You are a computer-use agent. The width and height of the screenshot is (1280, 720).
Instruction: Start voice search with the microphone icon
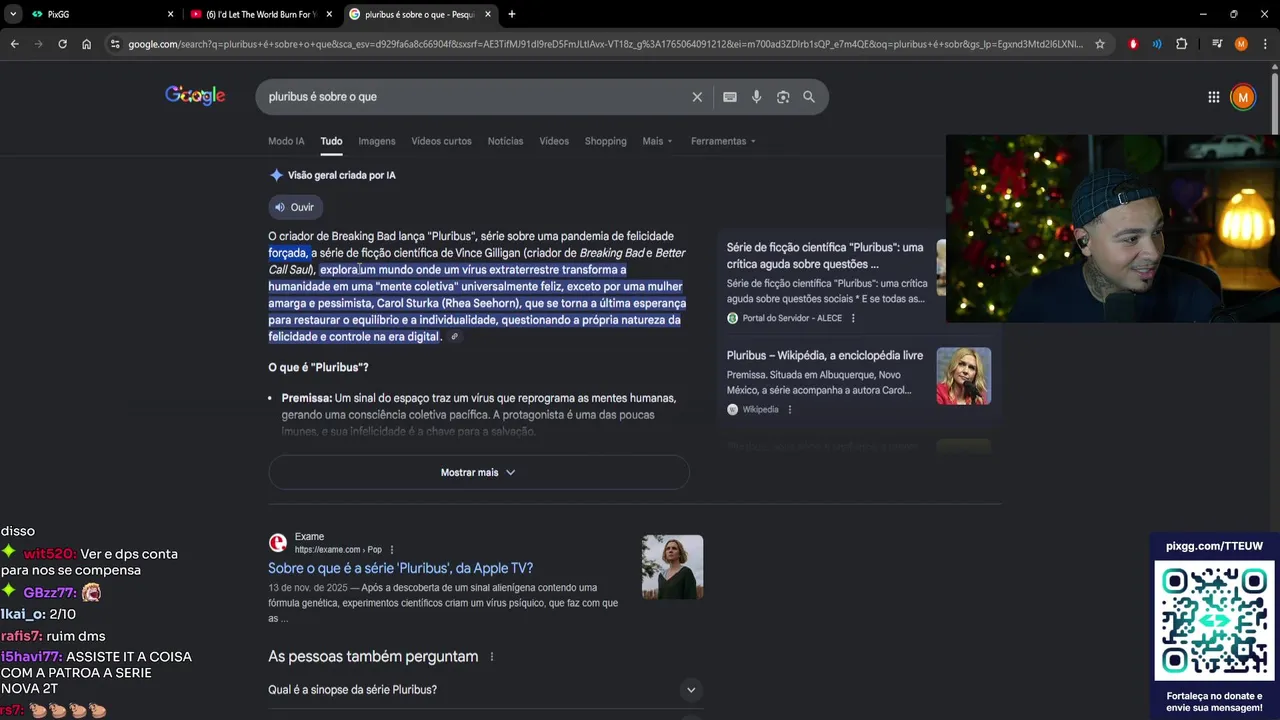pos(756,97)
